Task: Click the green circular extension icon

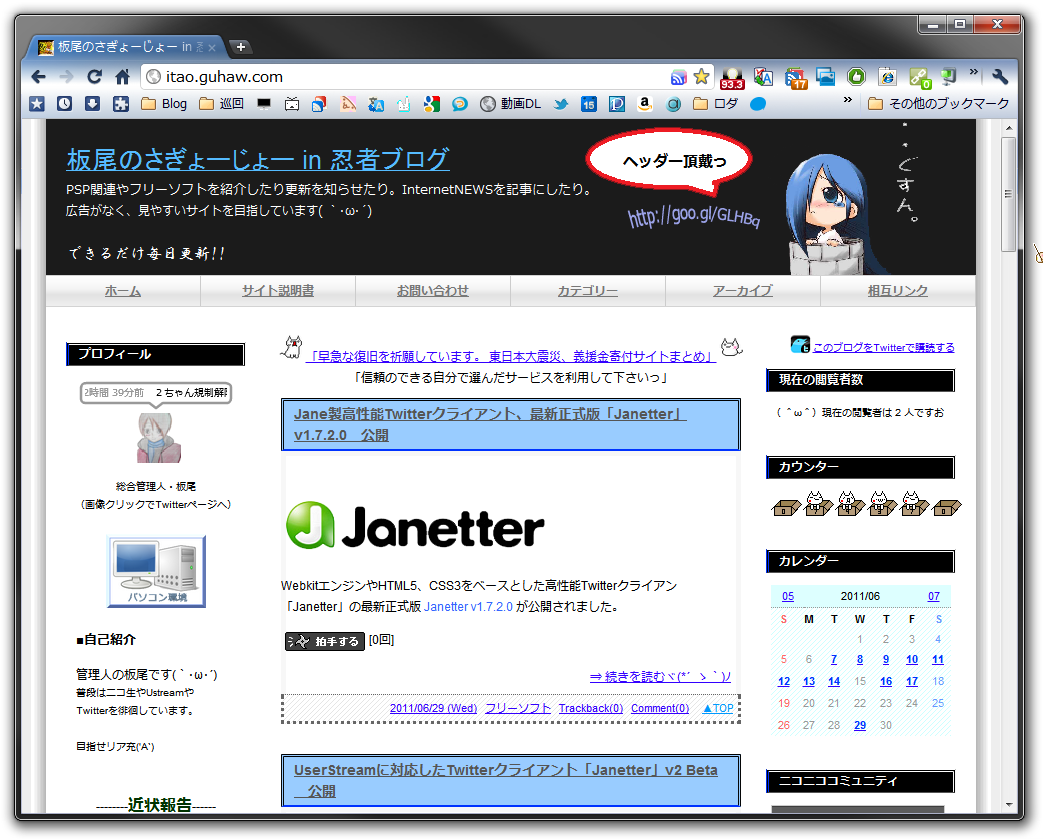Action: [856, 77]
